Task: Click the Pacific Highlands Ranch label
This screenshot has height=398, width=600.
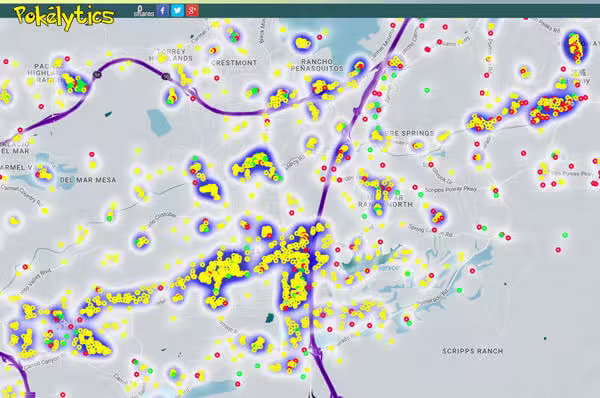Action: (x=46, y=73)
